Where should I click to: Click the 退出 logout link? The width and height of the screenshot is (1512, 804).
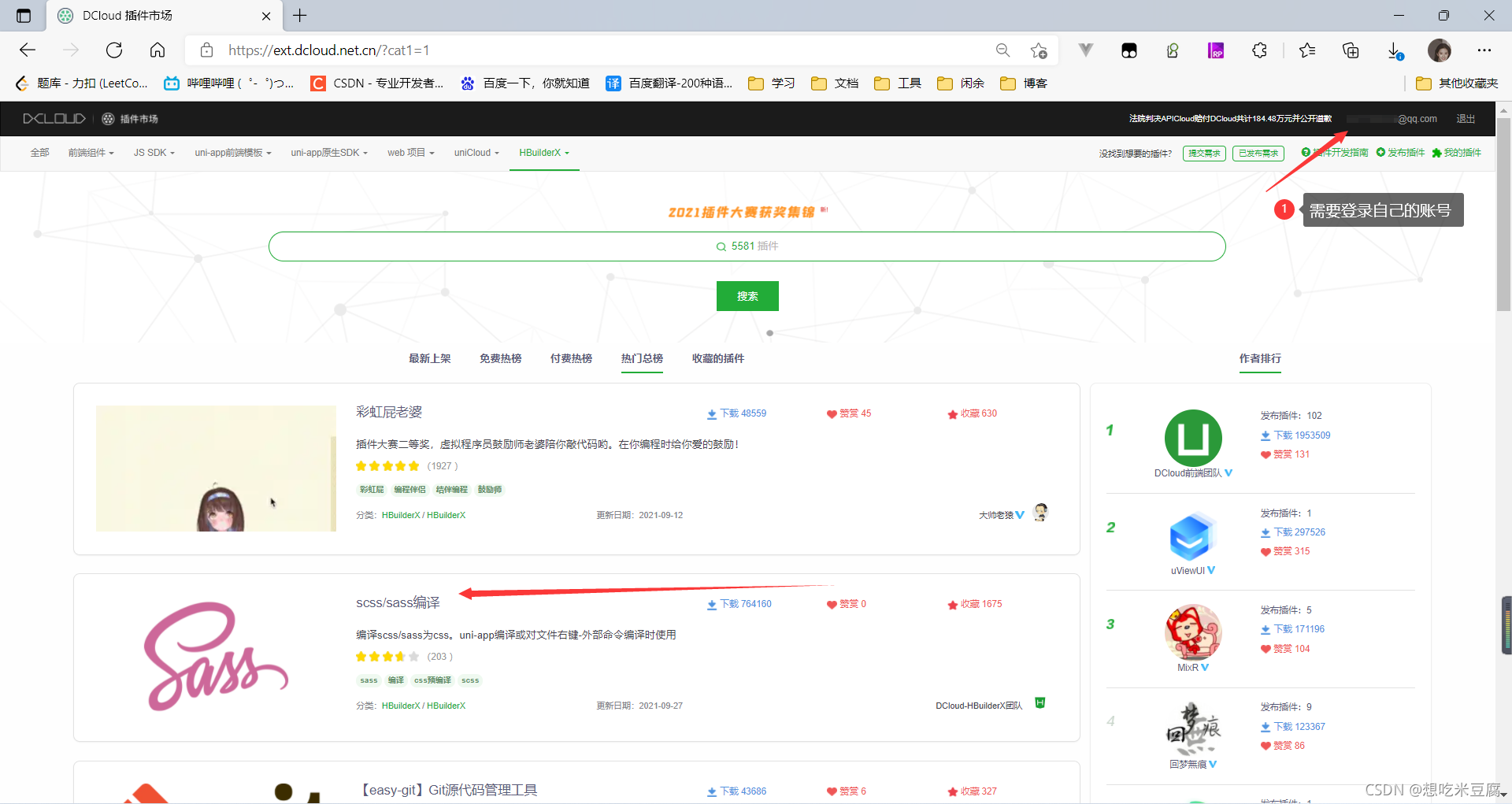pyautogui.click(x=1465, y=118)
